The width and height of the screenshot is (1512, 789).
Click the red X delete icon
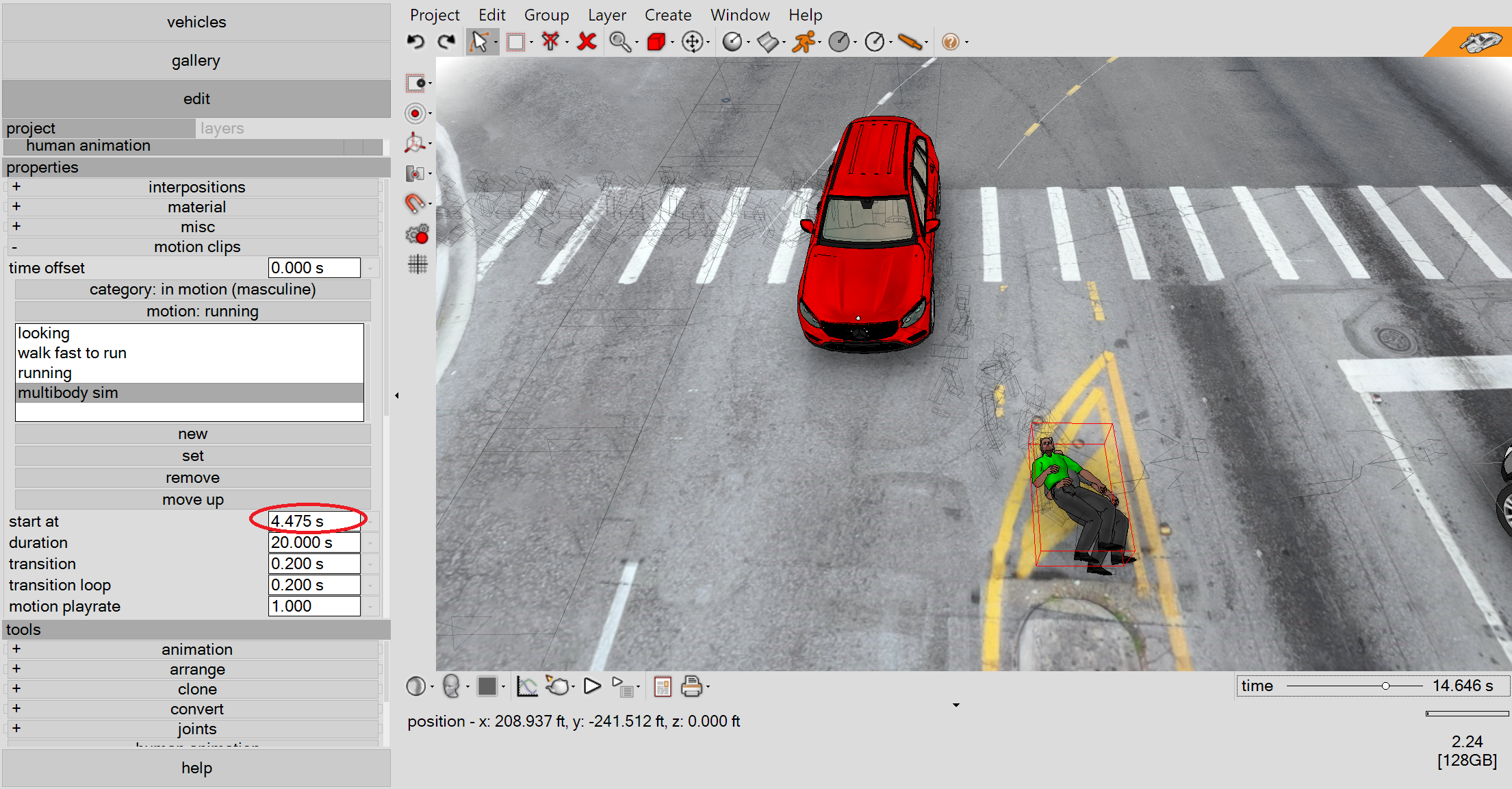pyautogui.click(x=587, y=42)
